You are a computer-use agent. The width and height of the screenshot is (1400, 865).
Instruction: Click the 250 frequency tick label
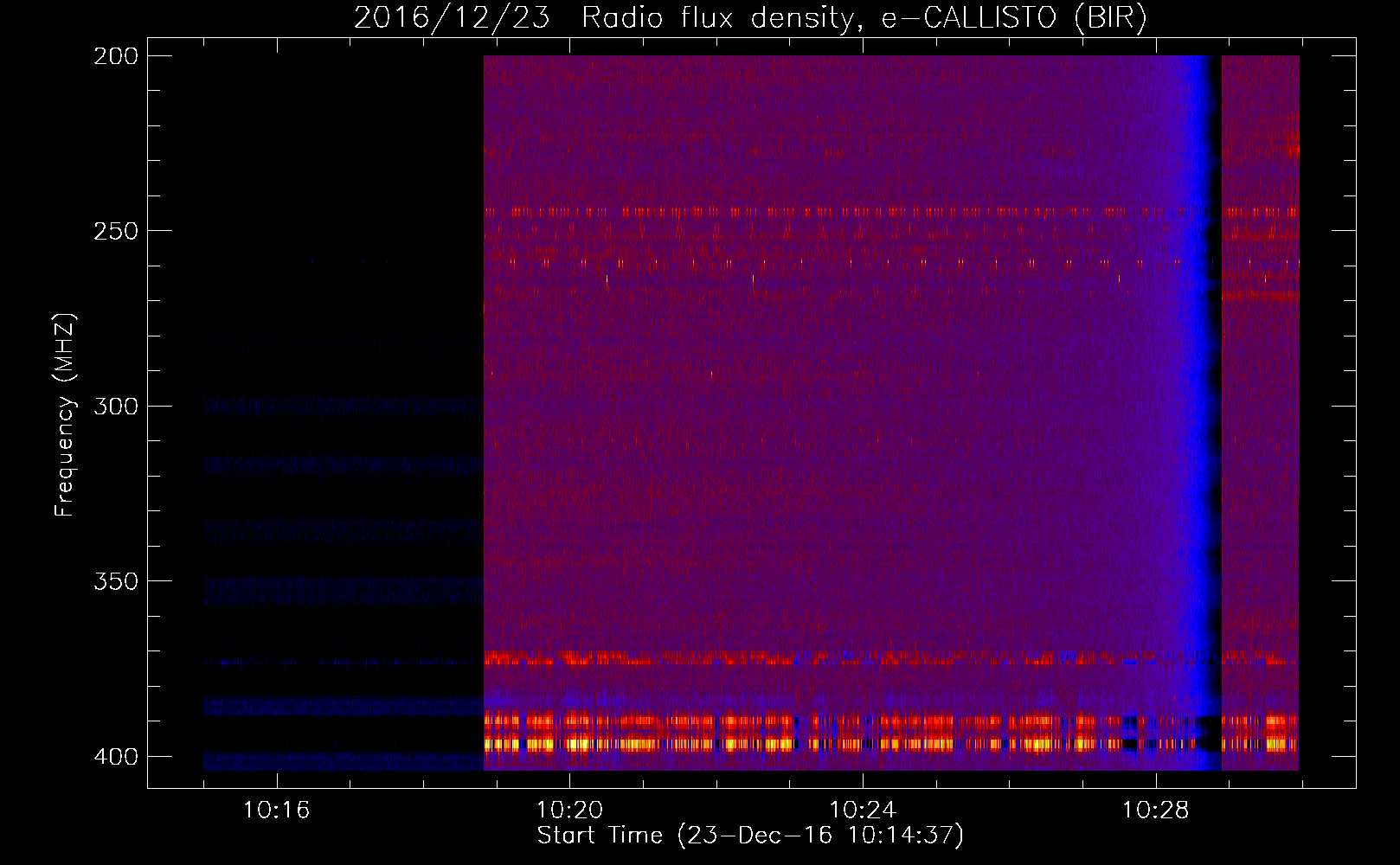116,231
